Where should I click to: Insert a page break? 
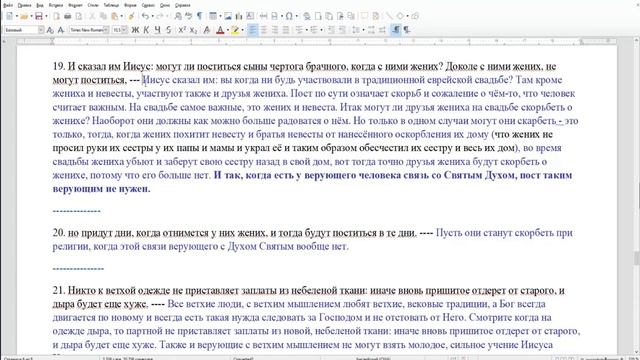point(264,16)
